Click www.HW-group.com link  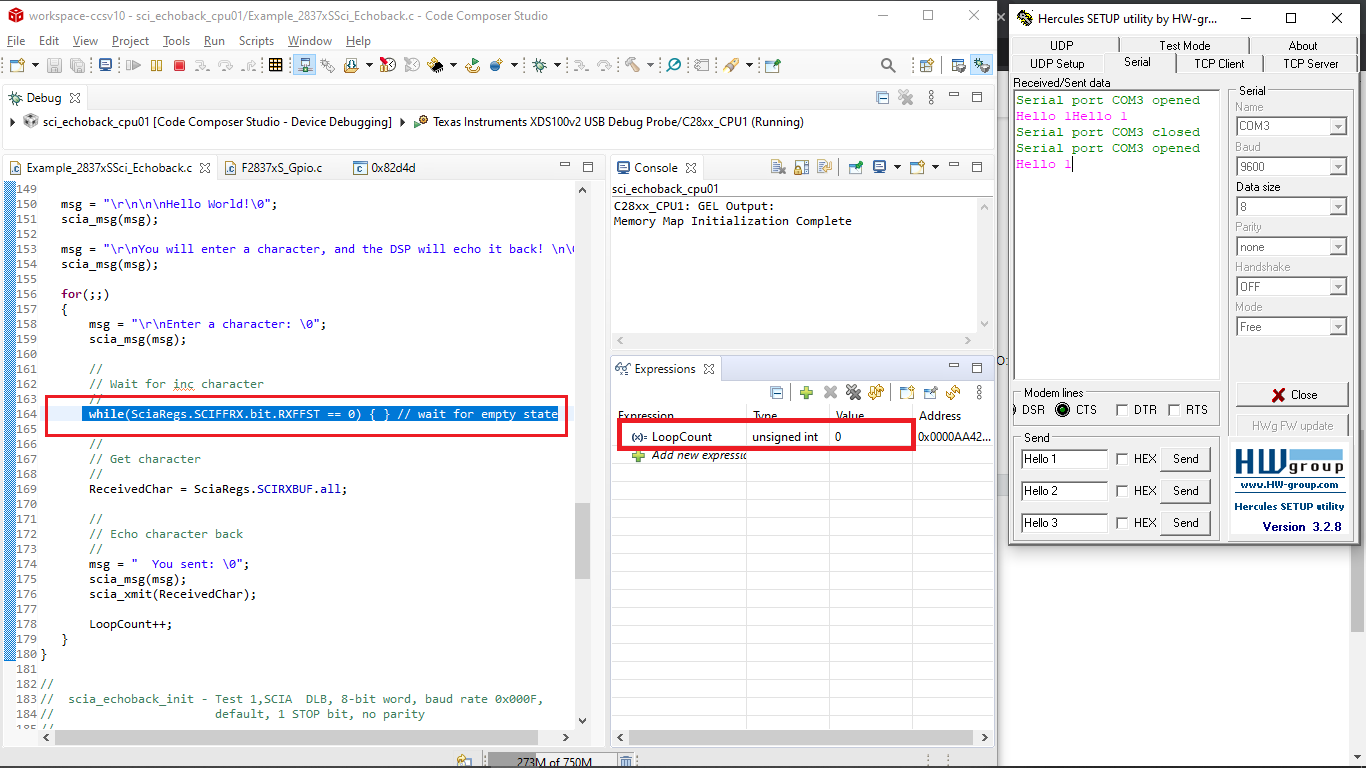(1289, 485)
